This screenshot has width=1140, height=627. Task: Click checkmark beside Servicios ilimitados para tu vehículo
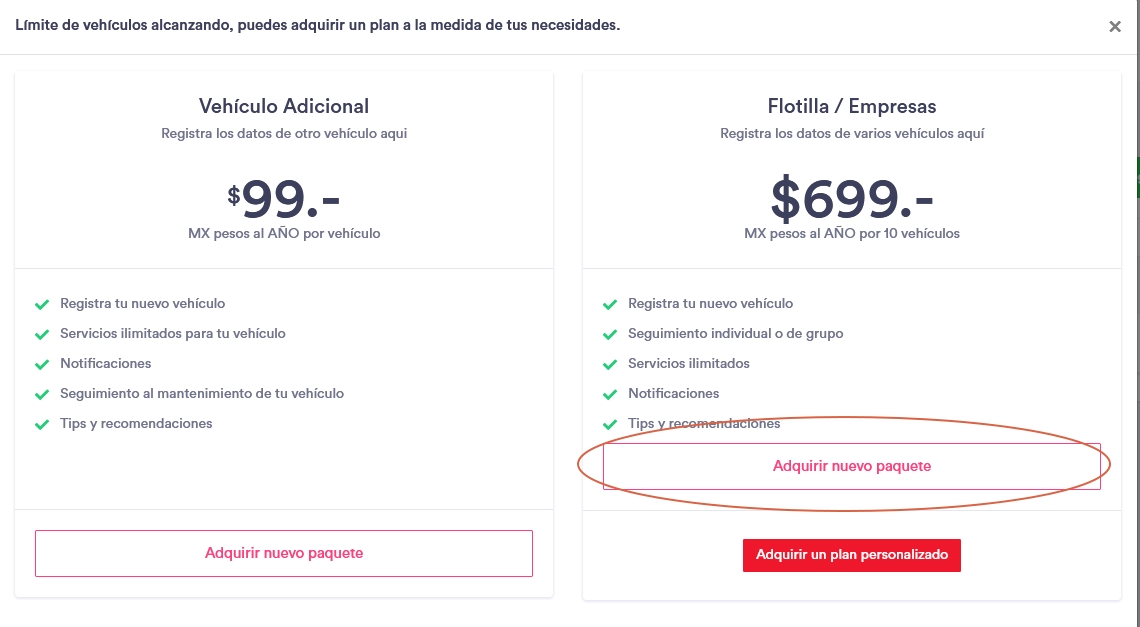(42, 334)
